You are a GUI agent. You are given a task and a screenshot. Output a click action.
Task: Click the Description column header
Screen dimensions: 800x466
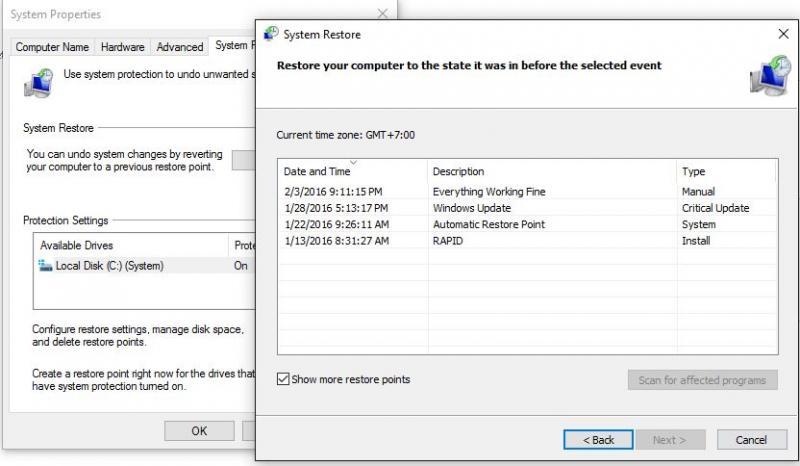553,171
